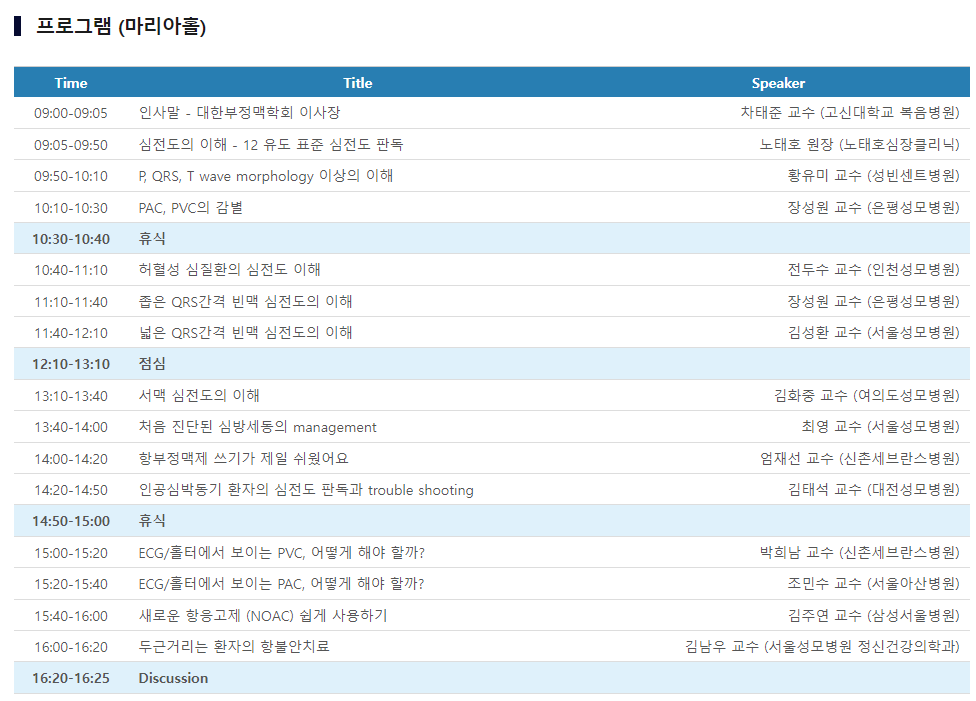Click title ECG/홀터에서 보이는 PAC, 어떻게 해야 할까?
Viewport: 976px width, 701px height.
(281, 583)
